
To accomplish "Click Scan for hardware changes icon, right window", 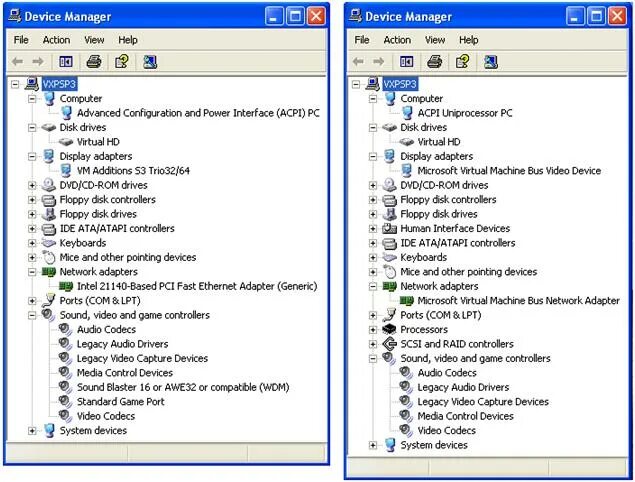I will click(x=490, y=62).
